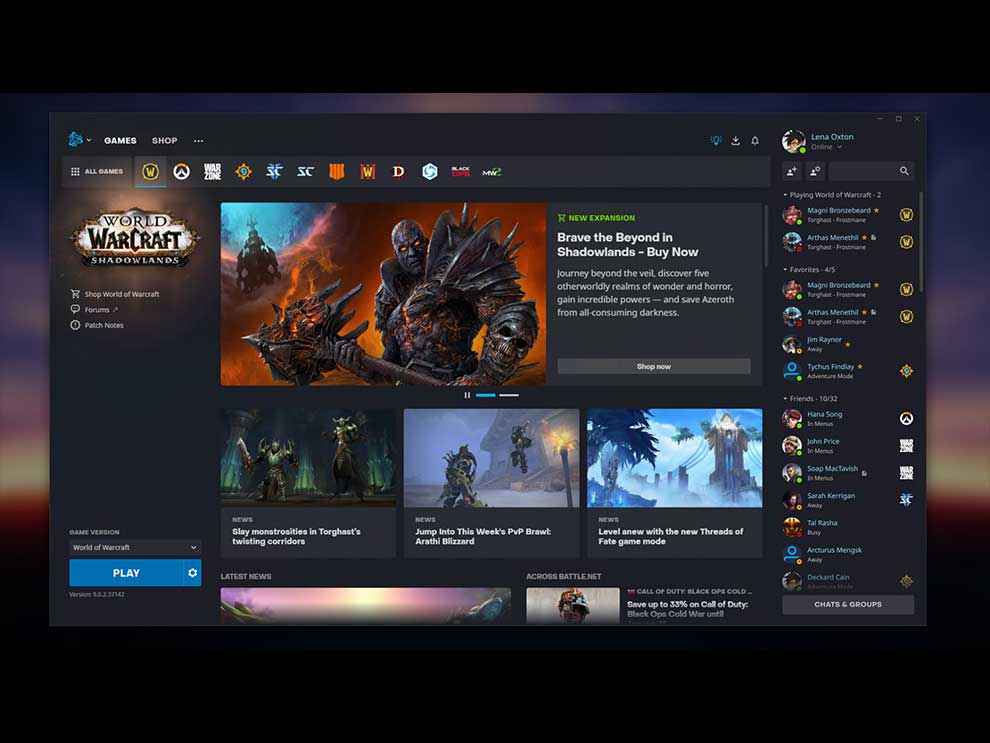Open the three-dots more menu in header
Screen dimensions: 990x743
tap(199, 141)
